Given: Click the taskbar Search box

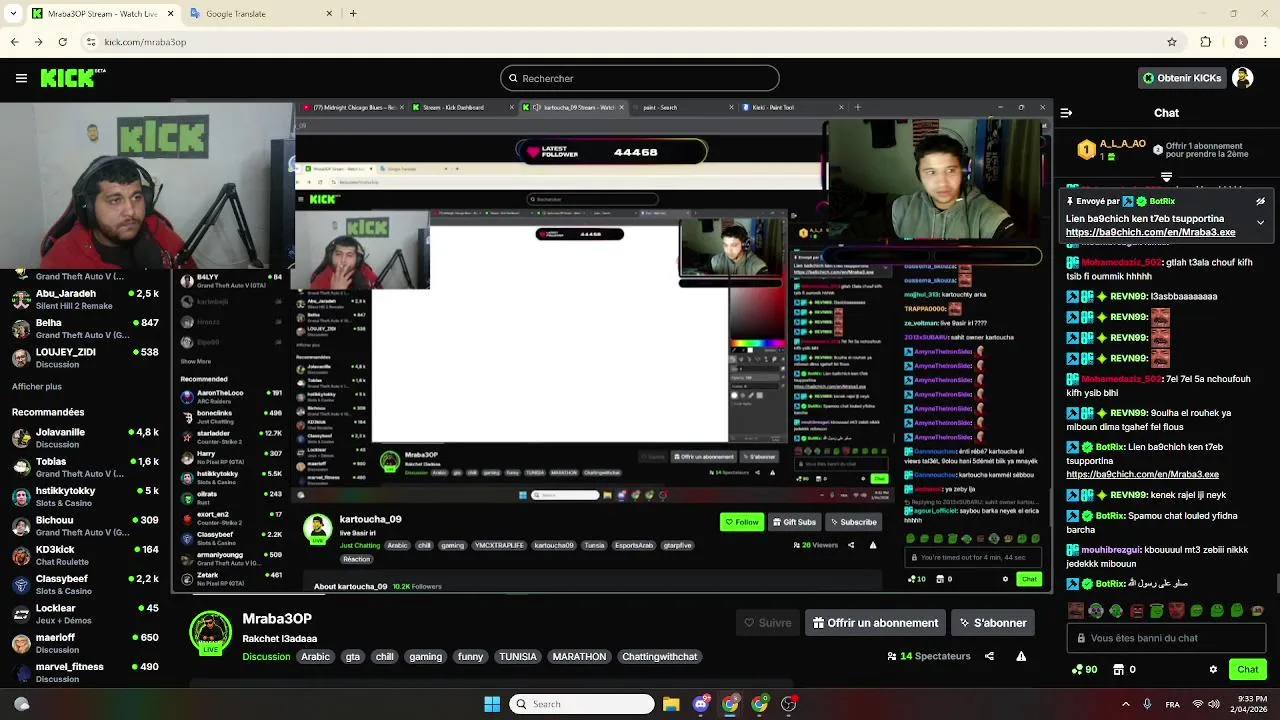Looking at the screenshot, I should click(x=582, y=704).
